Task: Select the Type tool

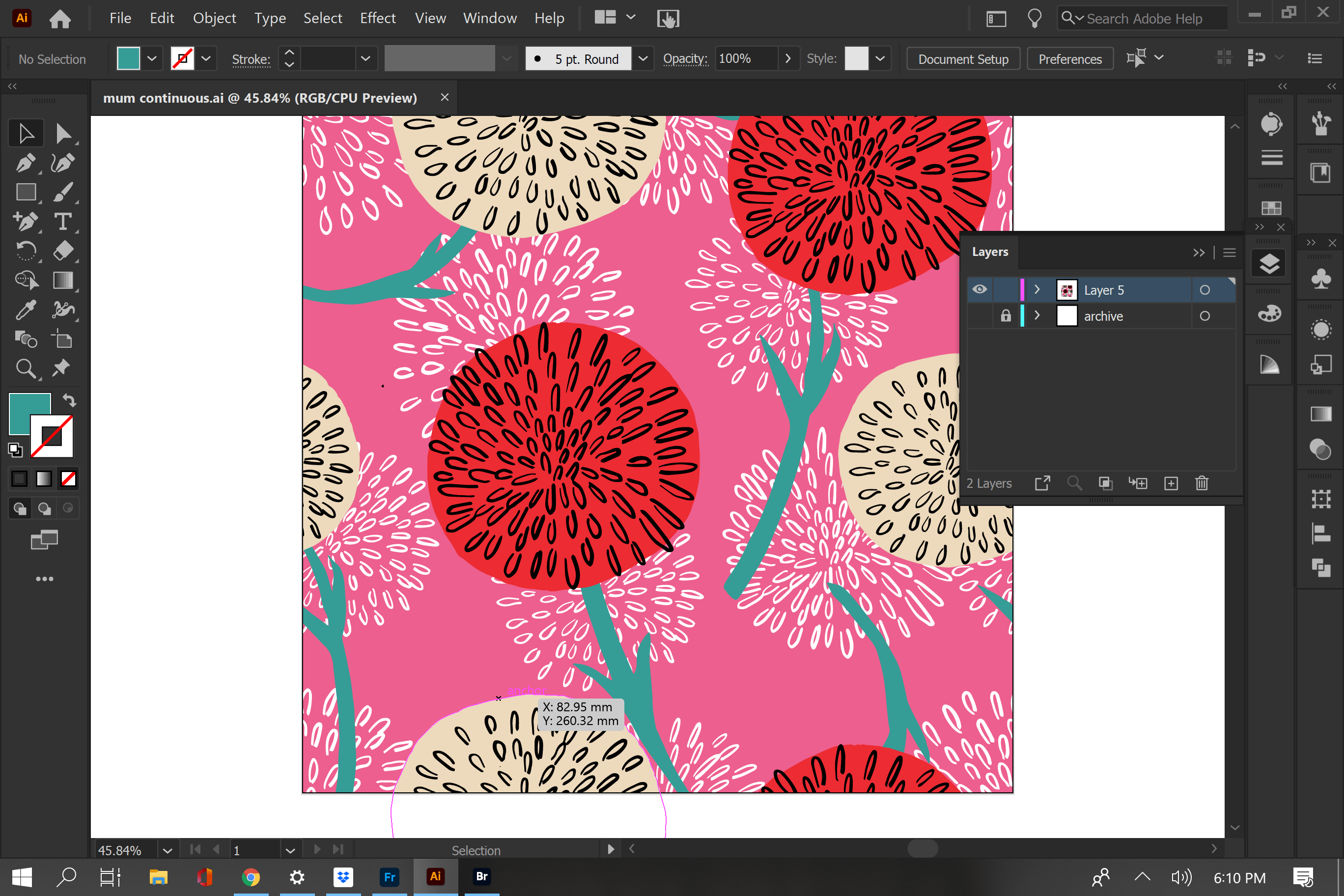Action: pos(63,222)
